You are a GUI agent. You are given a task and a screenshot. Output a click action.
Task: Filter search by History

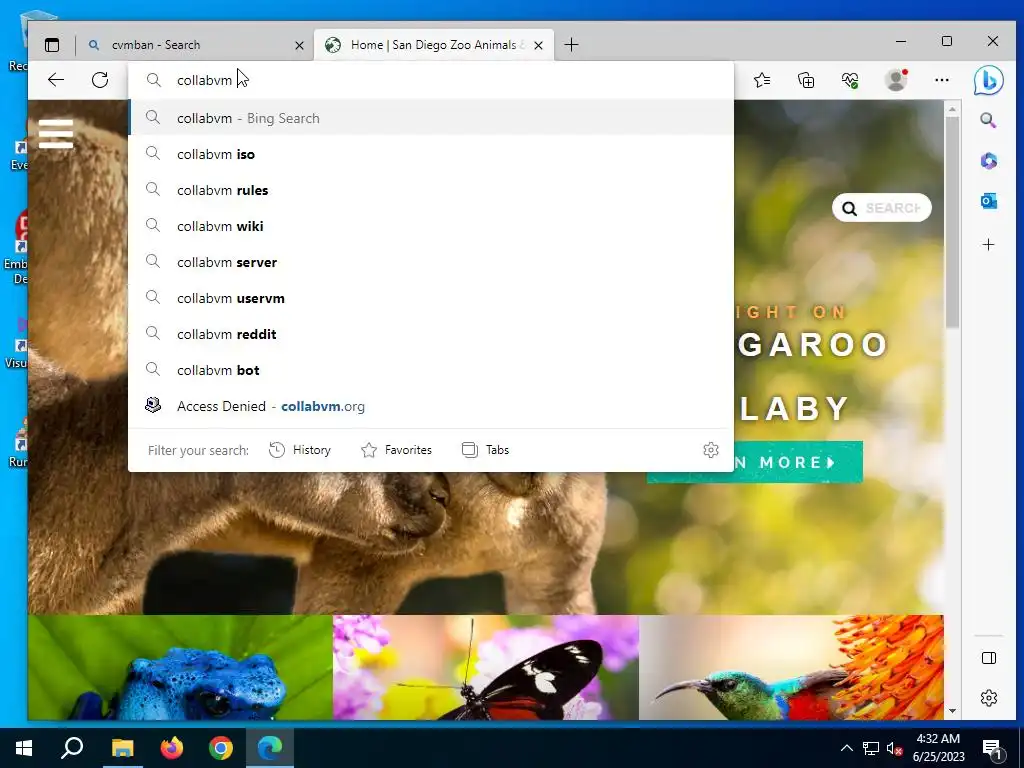(300, 450)
